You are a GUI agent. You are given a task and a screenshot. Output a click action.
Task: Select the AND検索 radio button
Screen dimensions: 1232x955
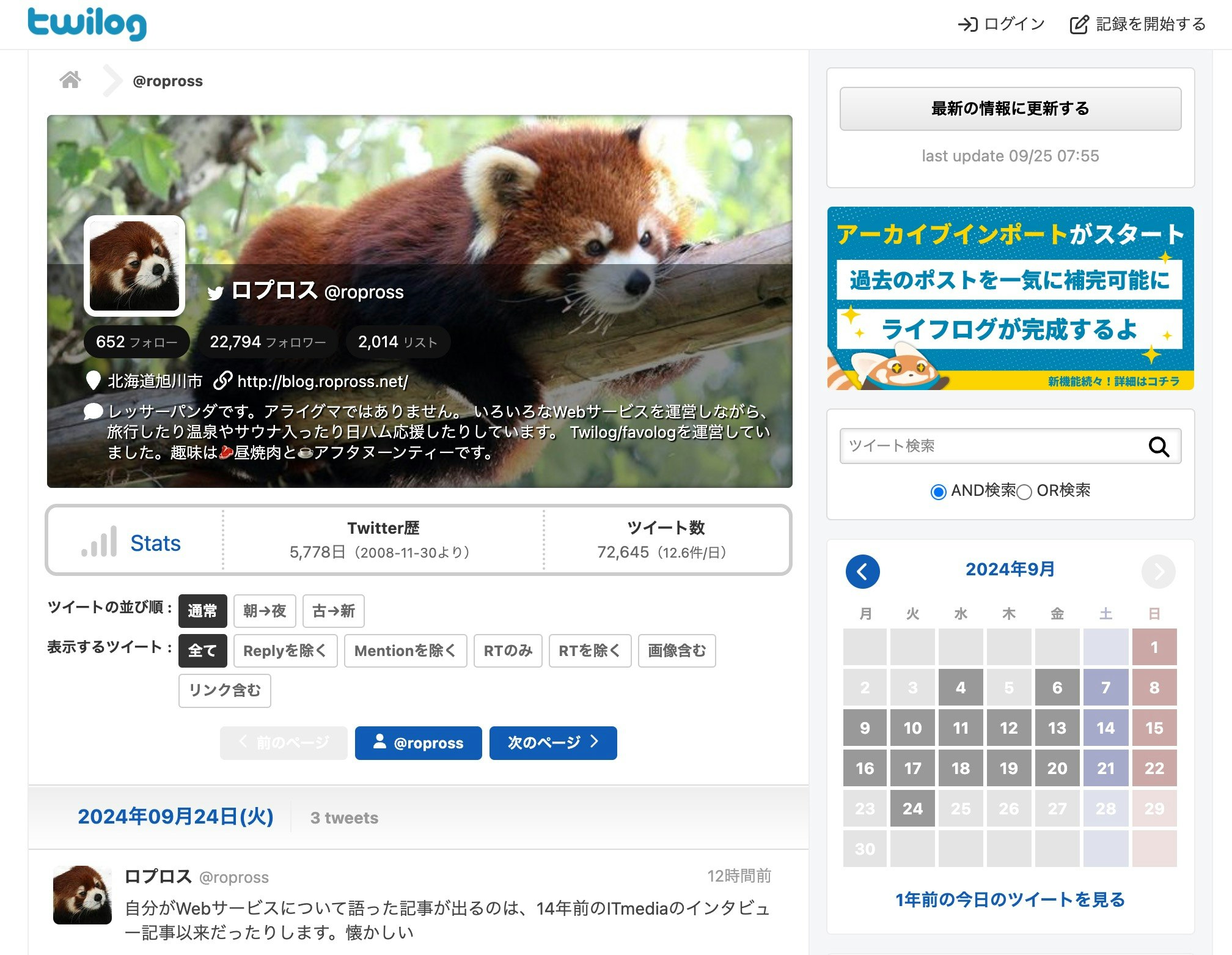point(938,492)
